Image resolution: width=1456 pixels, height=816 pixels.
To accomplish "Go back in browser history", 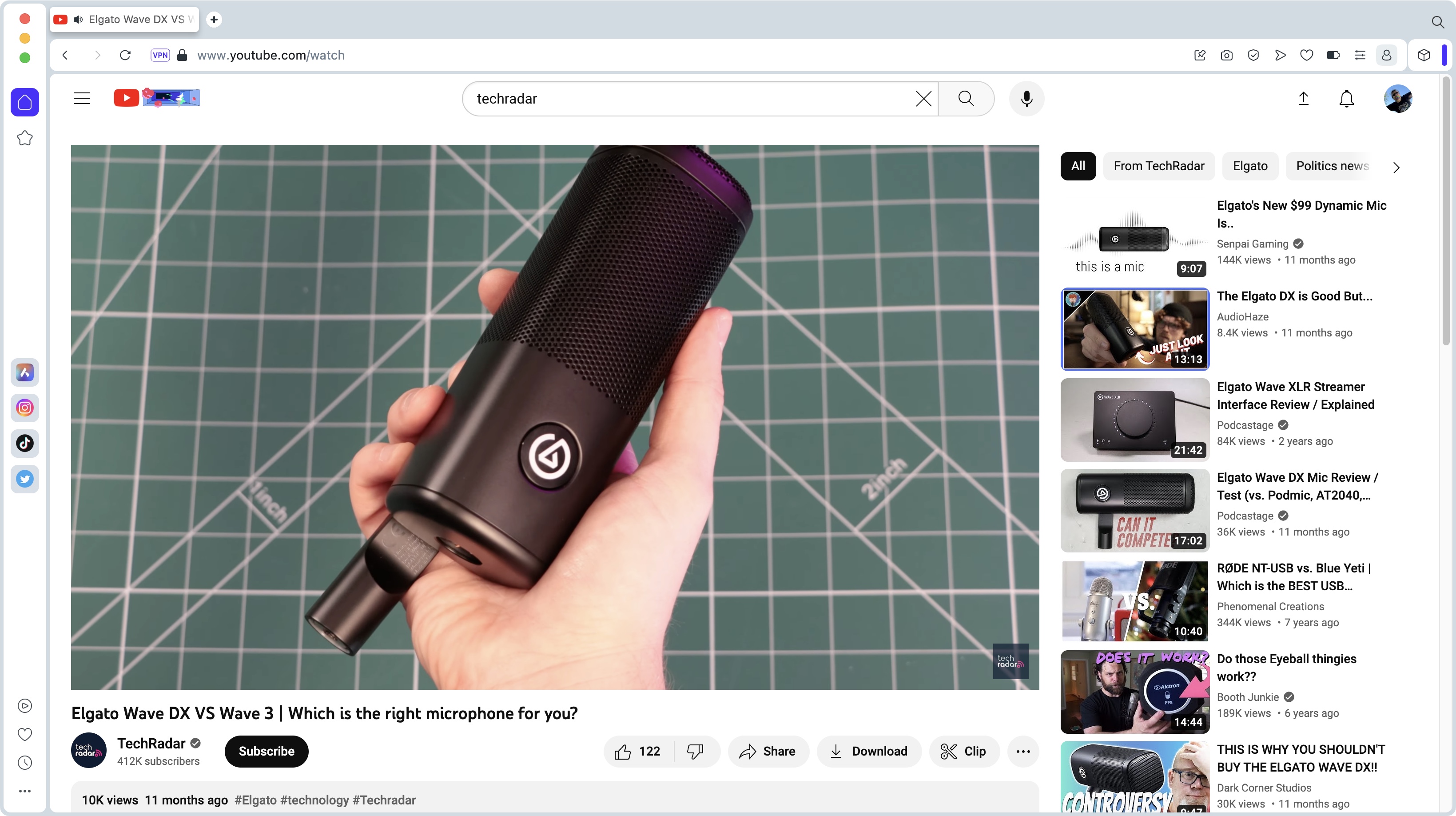I will (66, 55).
